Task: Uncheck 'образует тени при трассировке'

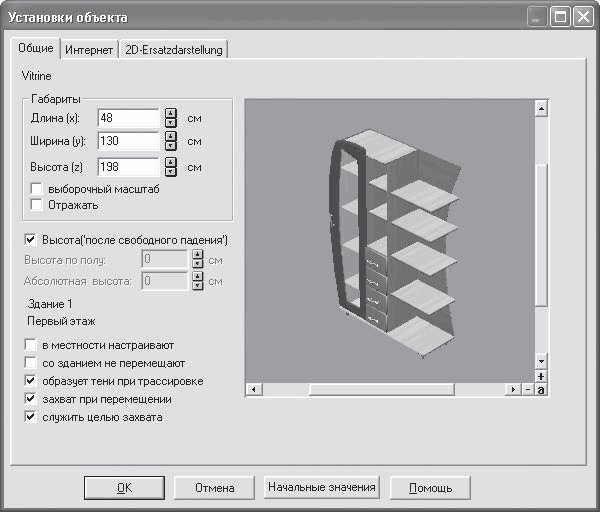Action: (30, 381)
